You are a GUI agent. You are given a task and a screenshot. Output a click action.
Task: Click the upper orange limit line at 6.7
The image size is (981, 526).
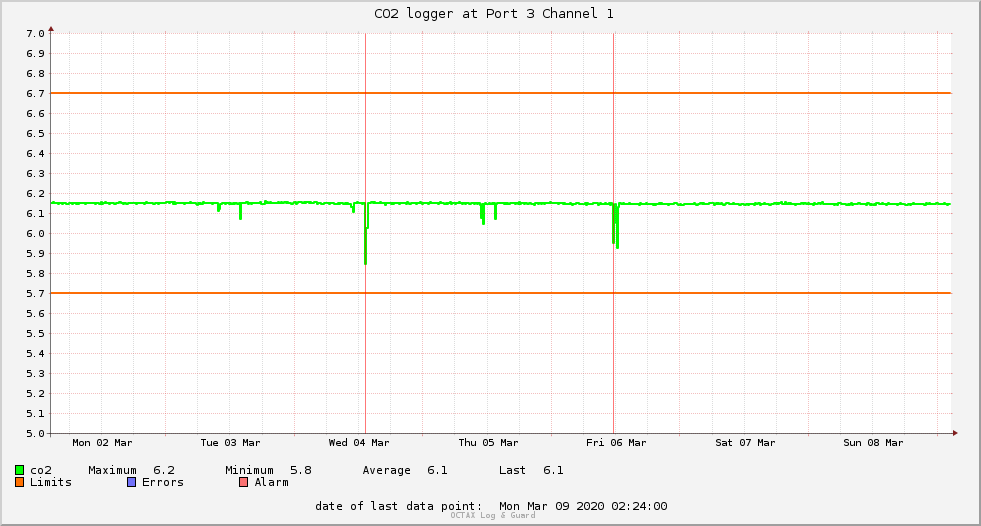501,93
